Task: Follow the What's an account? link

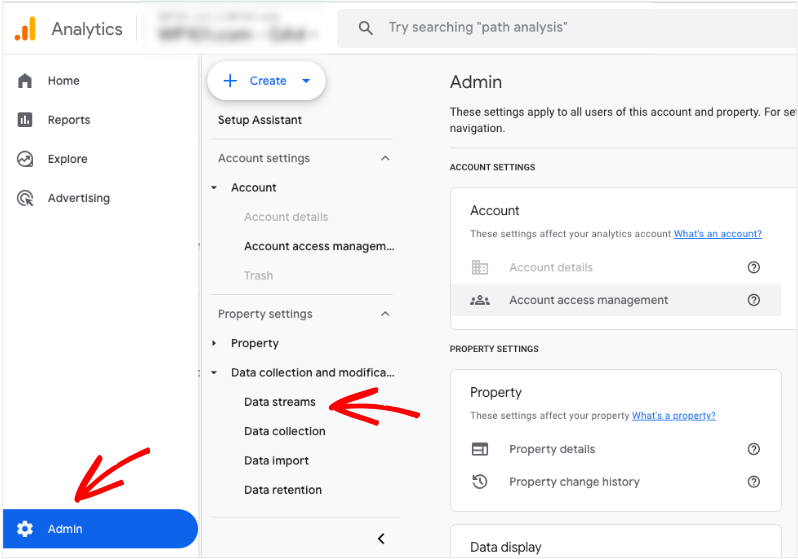Action: click(x=718, y=234)
